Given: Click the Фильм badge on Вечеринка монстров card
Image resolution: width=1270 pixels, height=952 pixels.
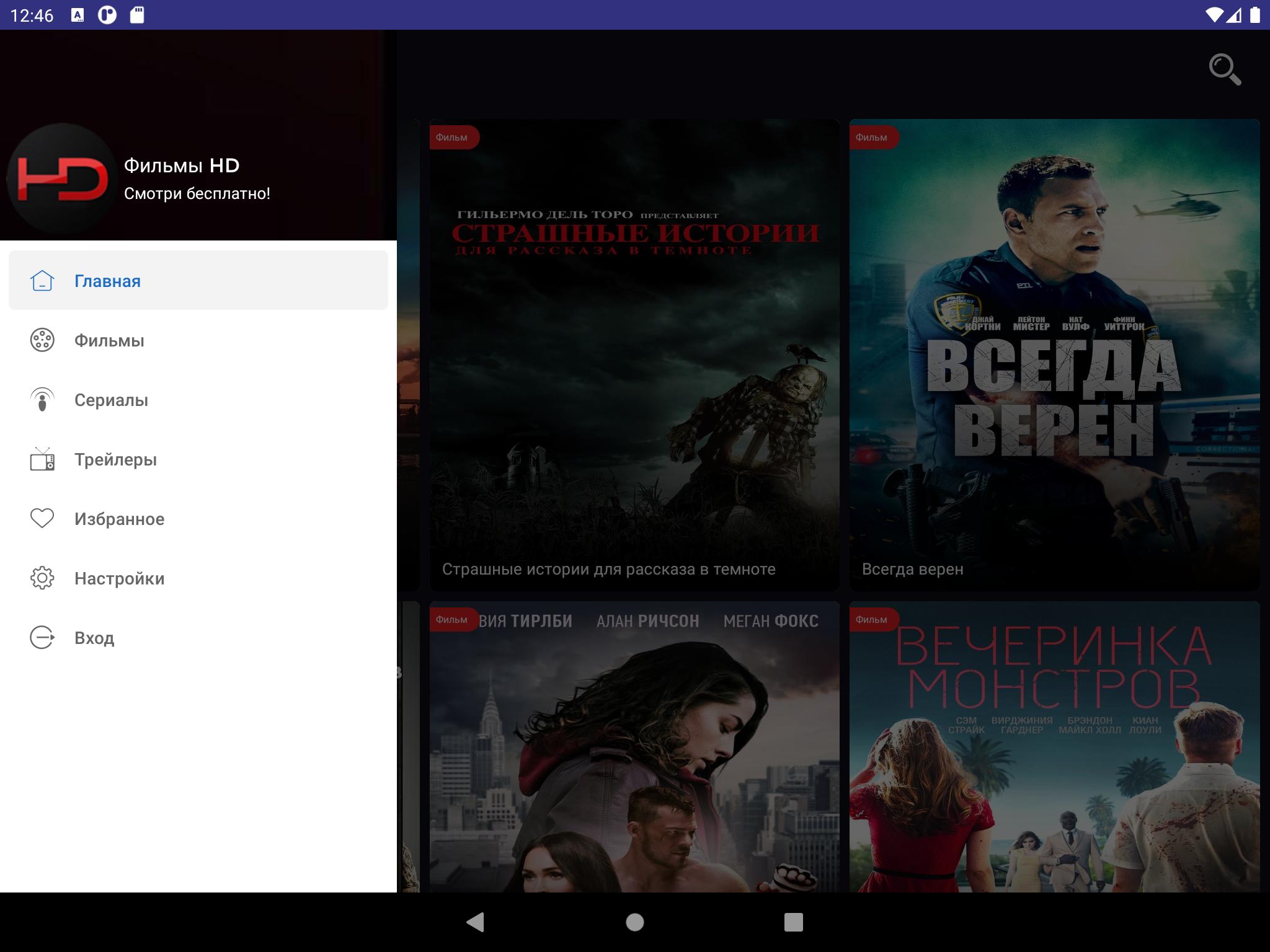Looking at the screenshot, I should pyautogui.click(x=873, y=620).
